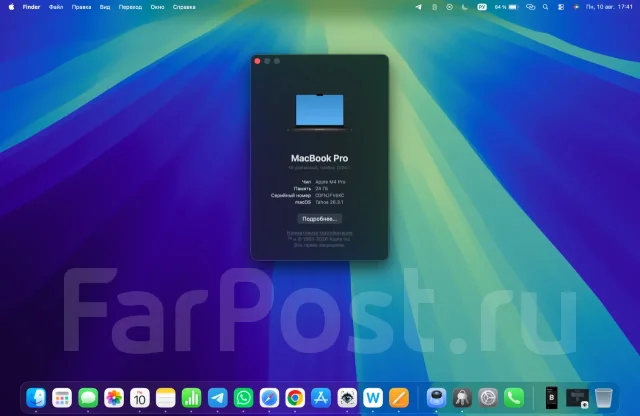Open the minimized window thumbnail in the dock
Screen dimensions: 640x416
(x=578, y=398)
